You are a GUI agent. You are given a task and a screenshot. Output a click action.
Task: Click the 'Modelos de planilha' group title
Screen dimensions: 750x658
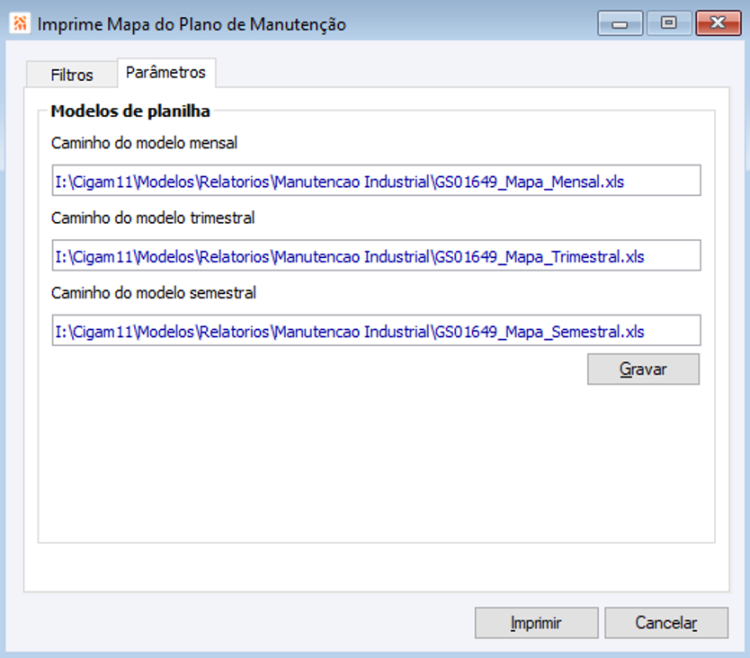(130, 111)
